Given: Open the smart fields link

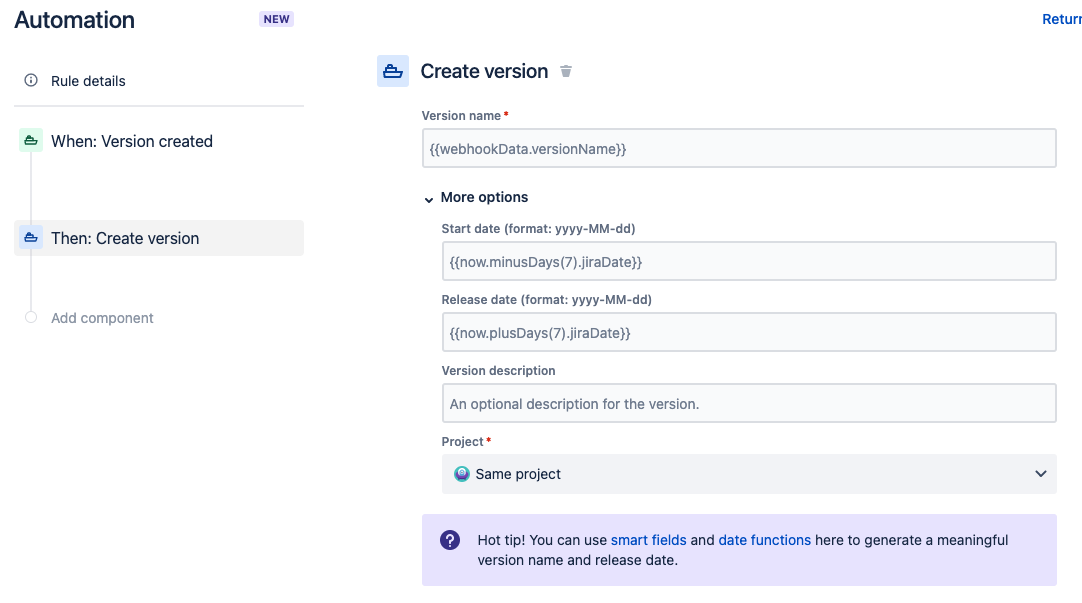Looking at the screenshot, I should click(x=648, y=540).
